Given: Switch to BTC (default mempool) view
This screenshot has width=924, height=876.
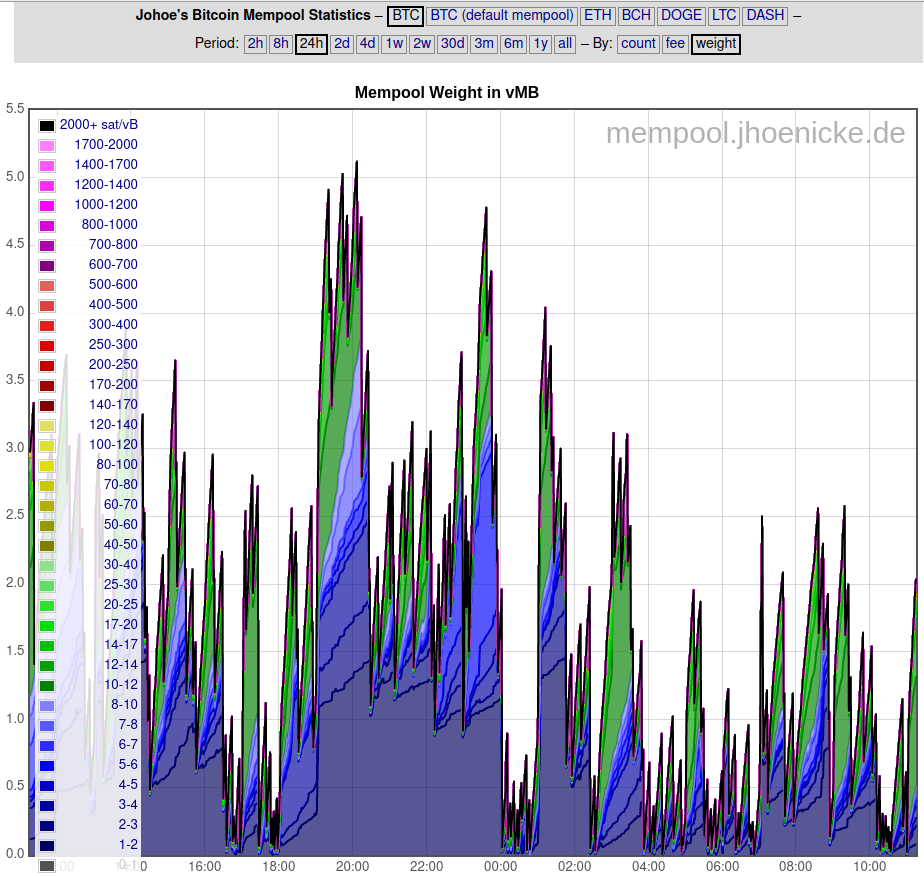Looking at the screenshot, I should [501, 15].
